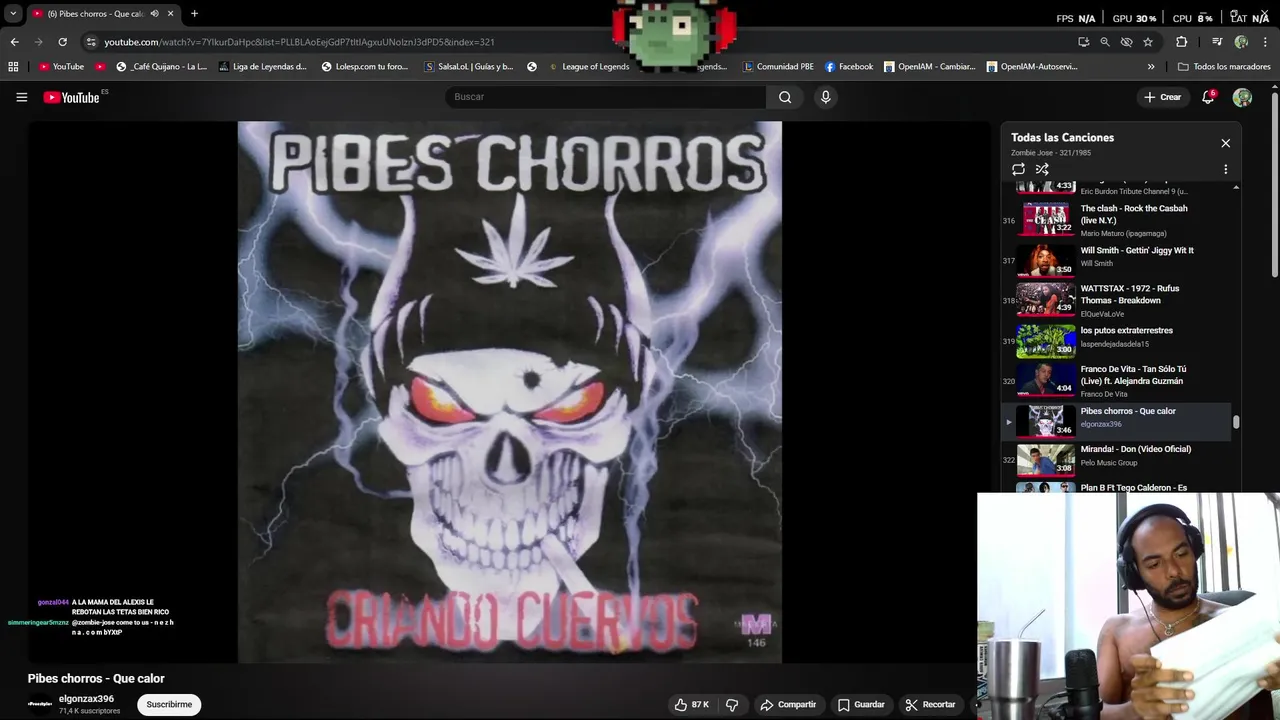
Task: Open the Café Quijano bookmark
Action: 161,67
